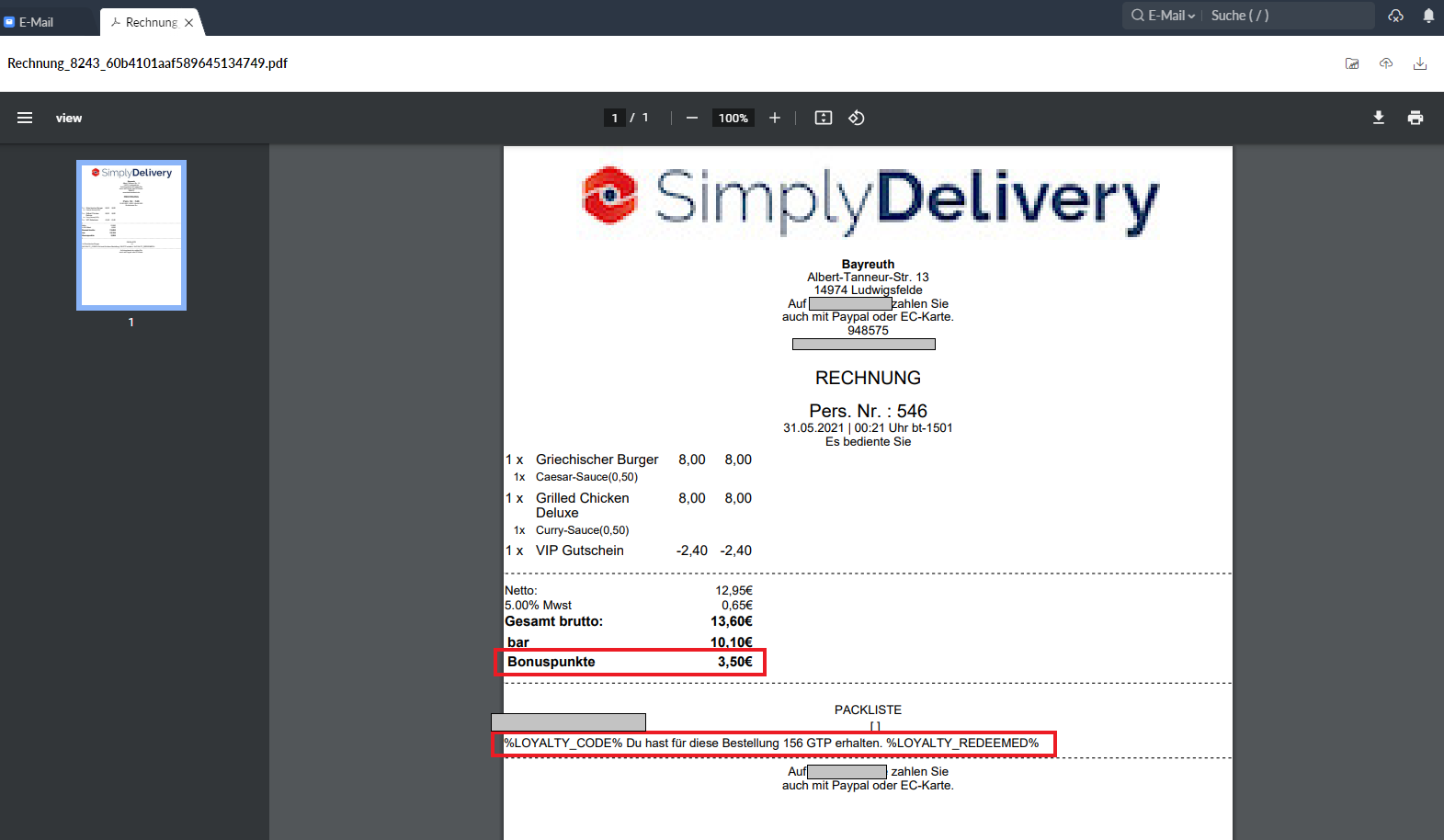The width and height of the screenshot is (1444, 840).
Task: Click the 'Bayreuth' store name
Action: (868, 264)
